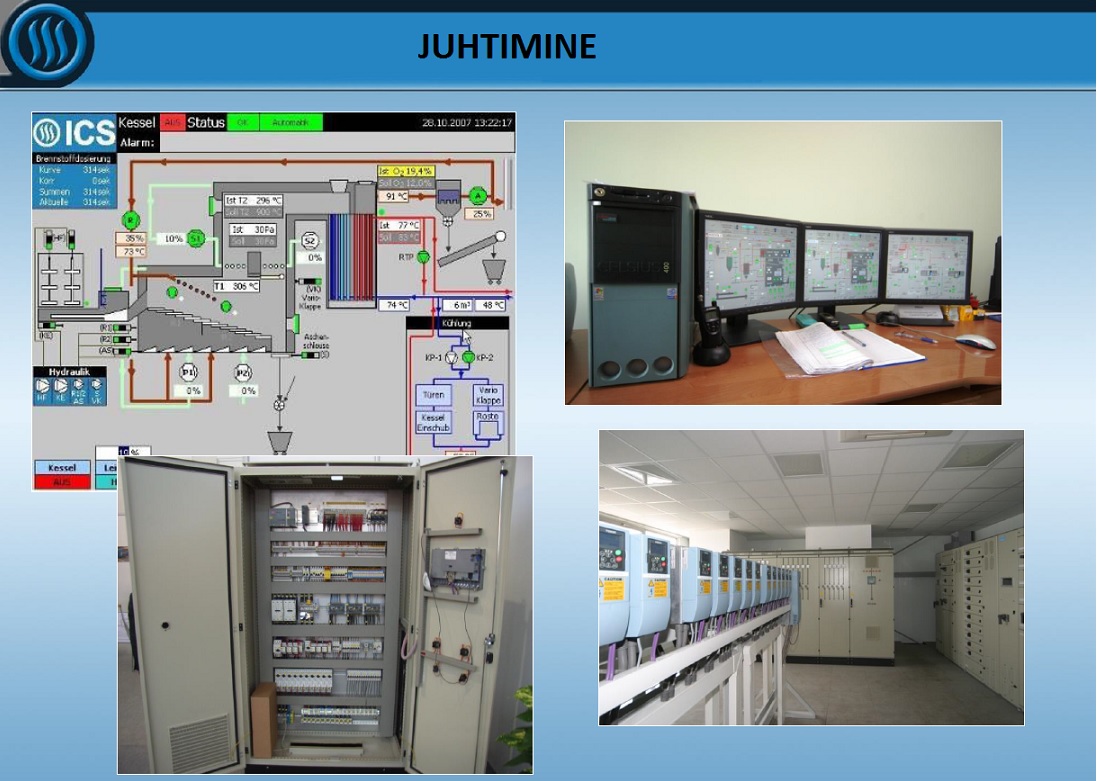Click the Türen cooling box
Image resolution: width=1097 pixels, height=781 pixels.
pos(434,395)
